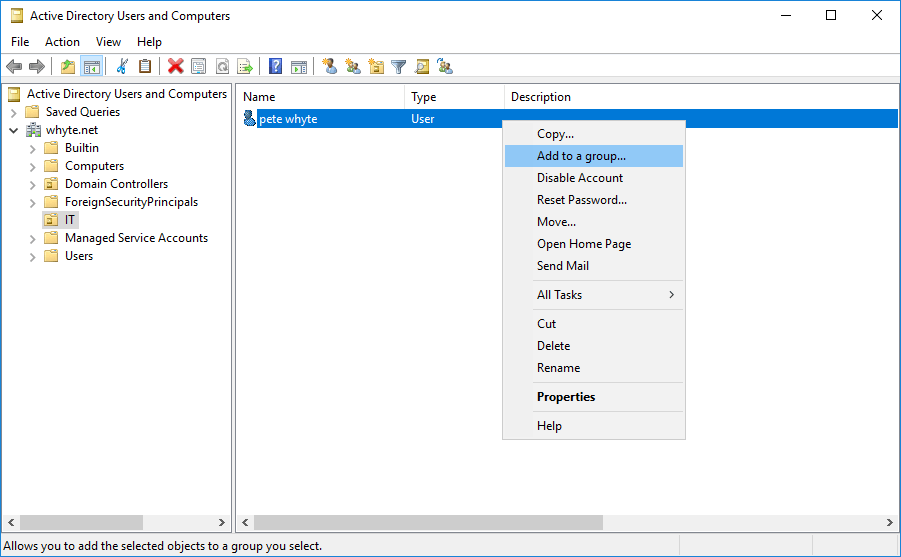Expand the Domain Controllers node

click(33, 185)
